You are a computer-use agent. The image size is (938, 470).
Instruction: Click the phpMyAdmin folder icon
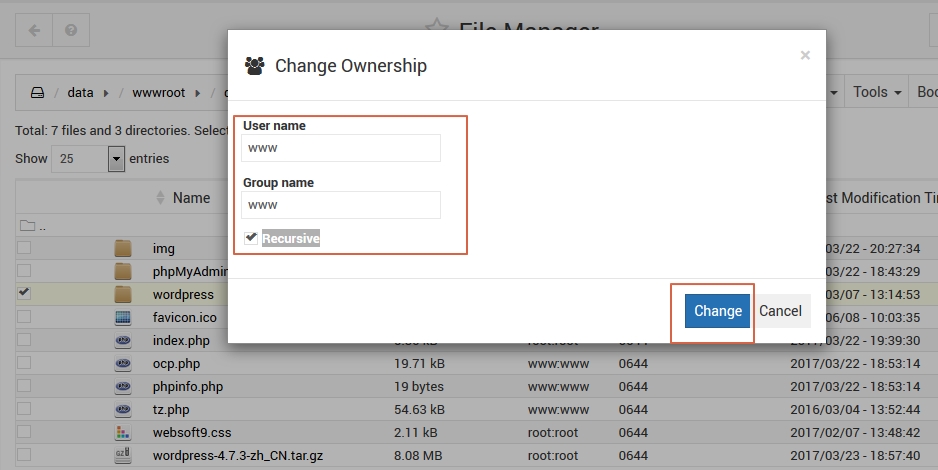(x=123, y=271)
